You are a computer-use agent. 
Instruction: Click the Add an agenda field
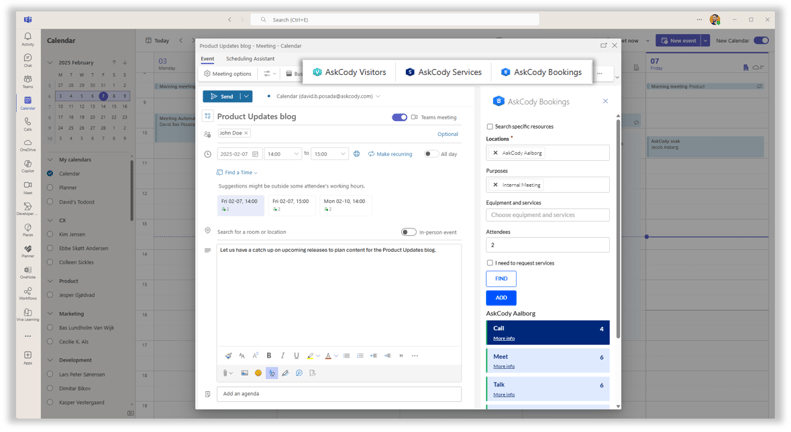pyautogui.click(x=339, y=394)
